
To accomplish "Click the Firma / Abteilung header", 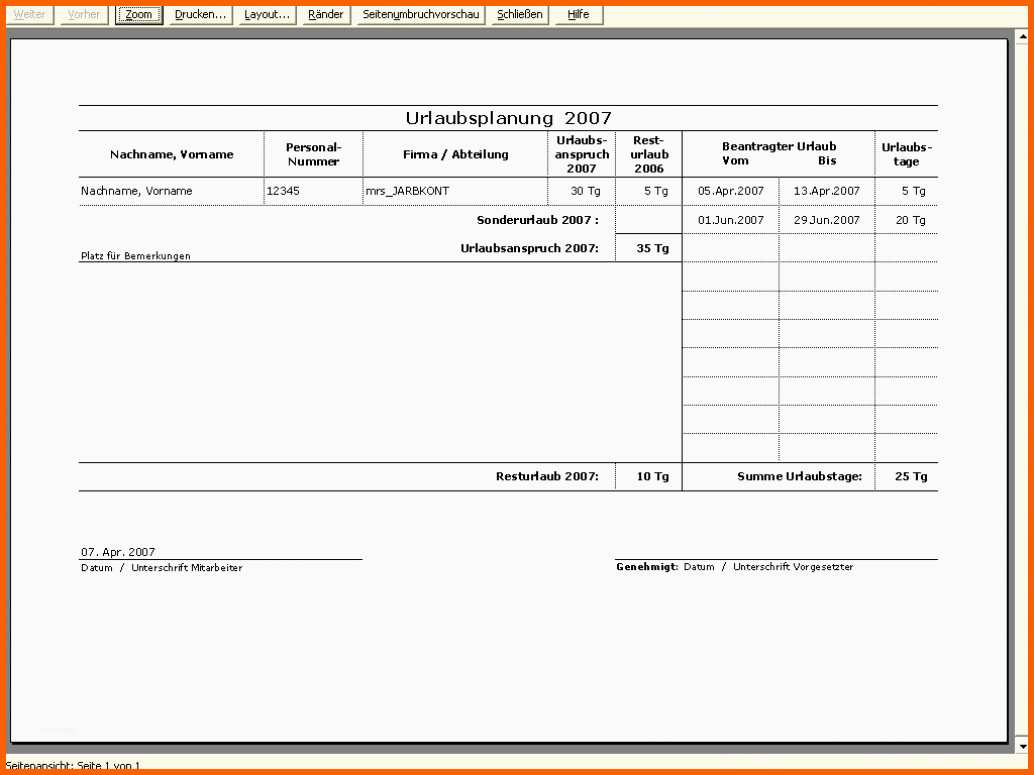I will [456, 154].
